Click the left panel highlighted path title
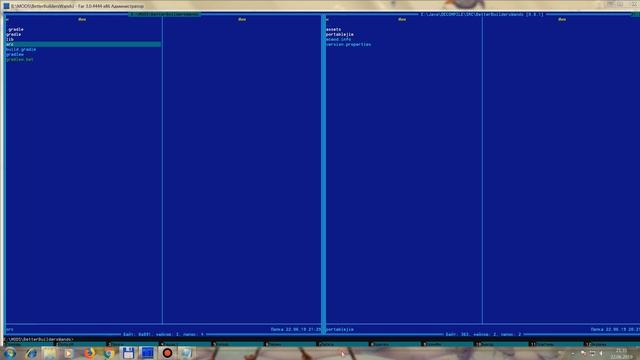 [164, 14]
